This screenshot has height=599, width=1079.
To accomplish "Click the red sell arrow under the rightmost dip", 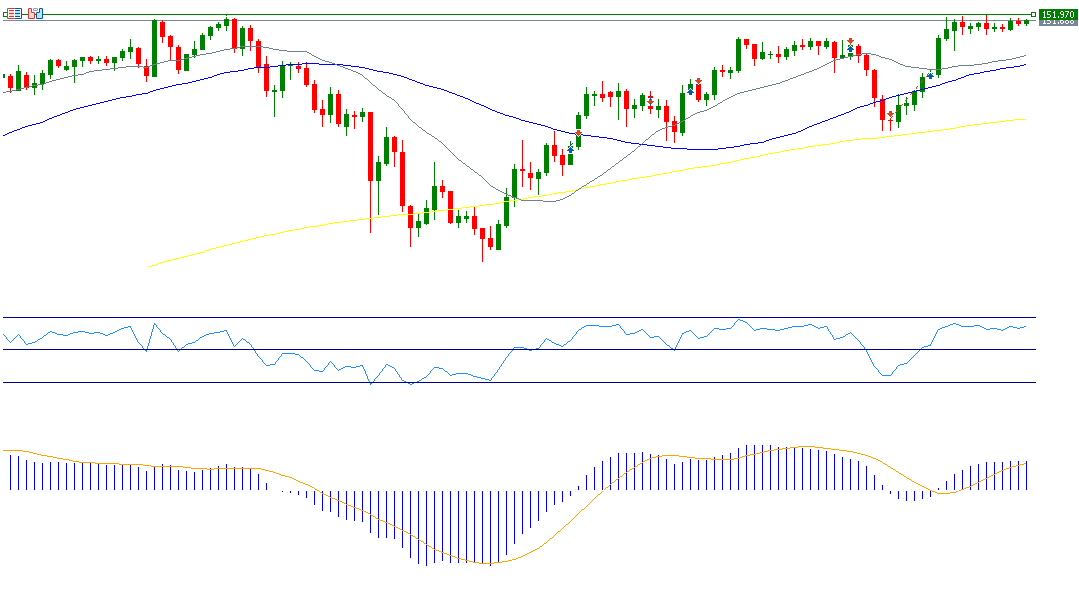I will pos(890,114).
